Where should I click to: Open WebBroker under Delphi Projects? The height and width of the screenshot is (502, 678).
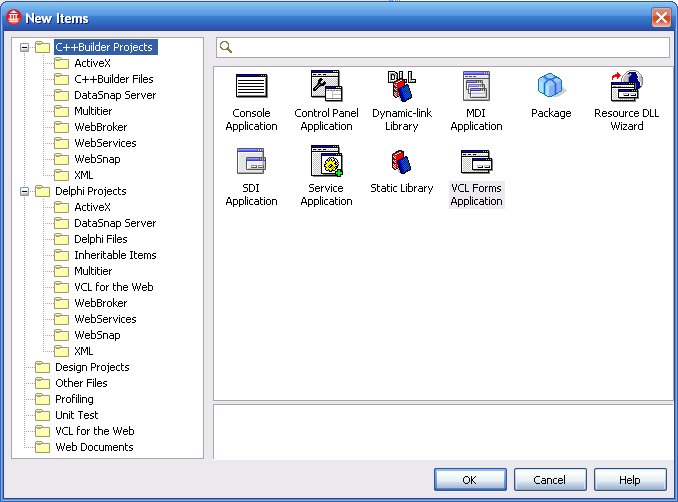[101, 303]
